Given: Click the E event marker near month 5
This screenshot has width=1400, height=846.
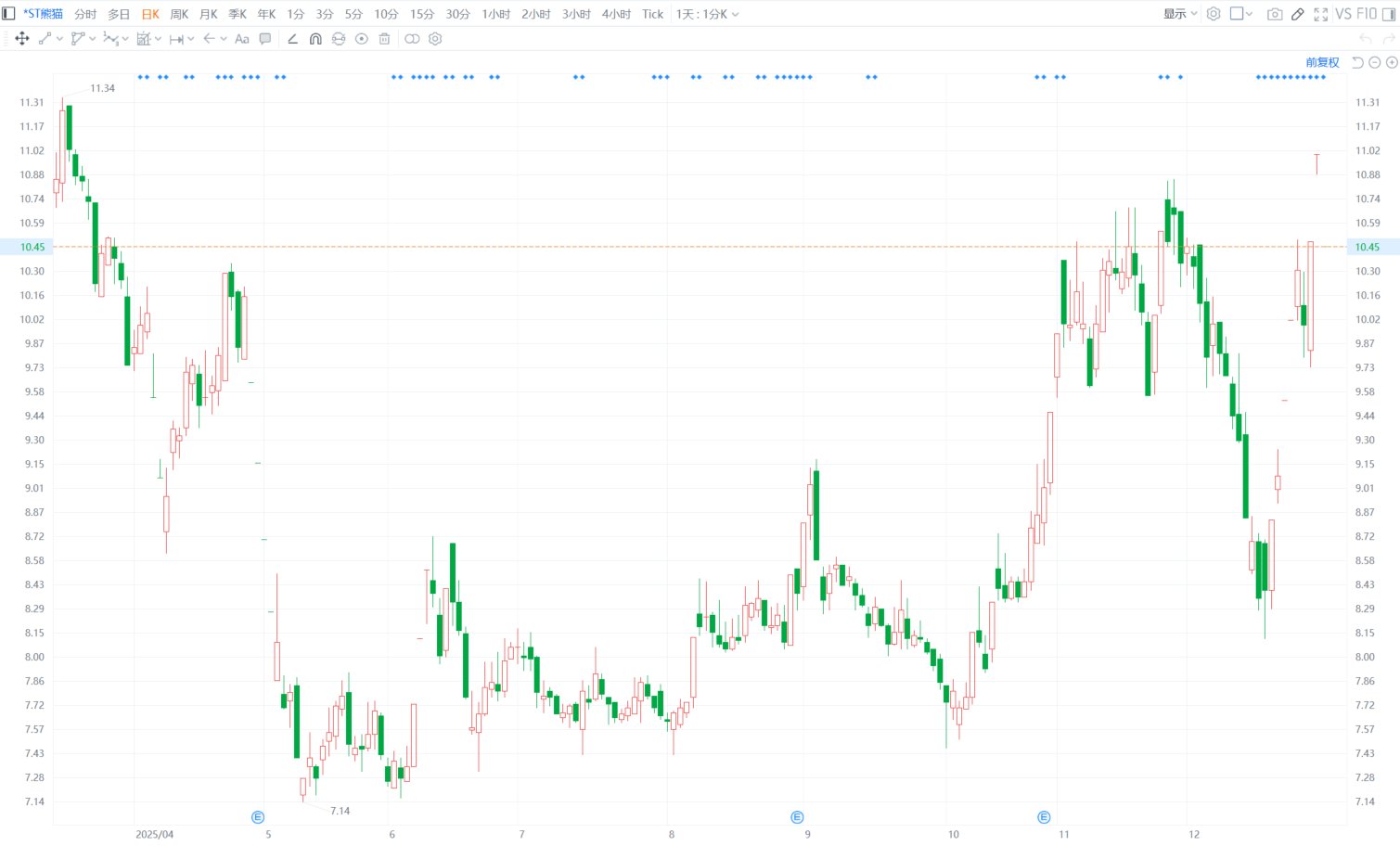Looking at the screenshot, I should tap(258, 817).
